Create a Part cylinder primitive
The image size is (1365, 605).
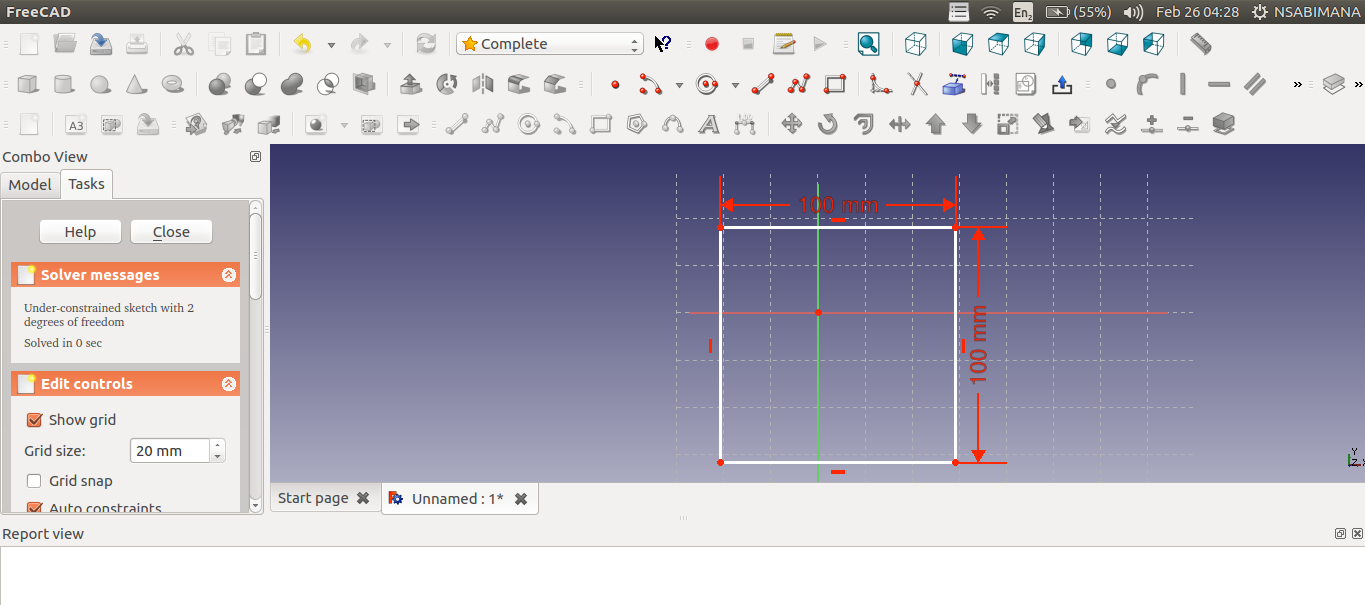[x=63, y=84]
